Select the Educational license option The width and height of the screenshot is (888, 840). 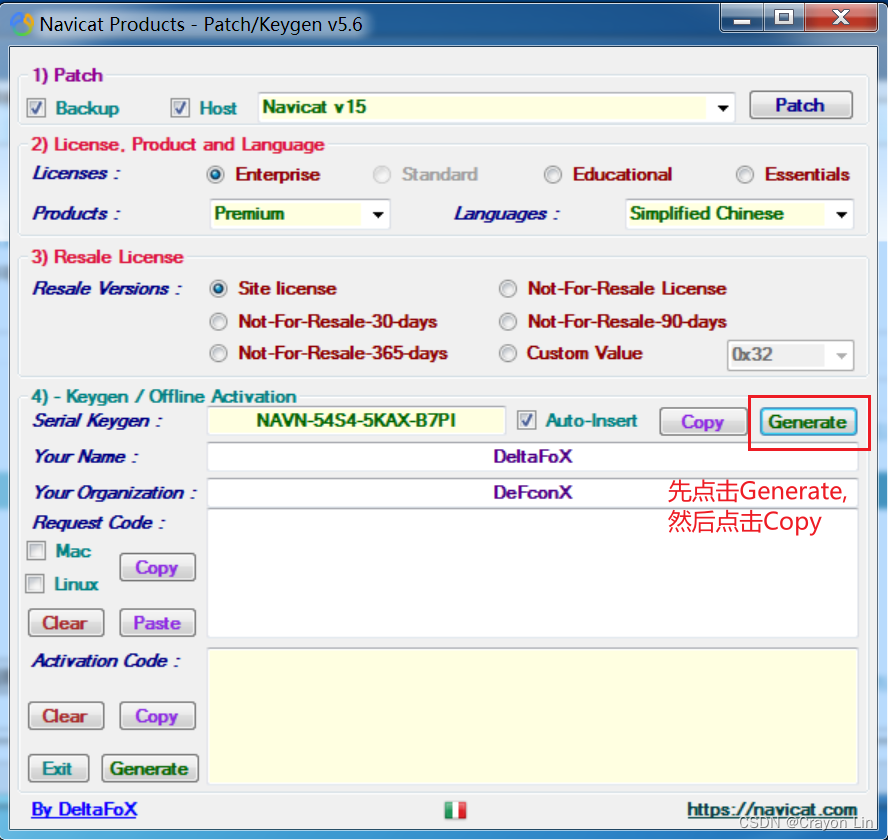pyautogui.click(x=553, y=175)
